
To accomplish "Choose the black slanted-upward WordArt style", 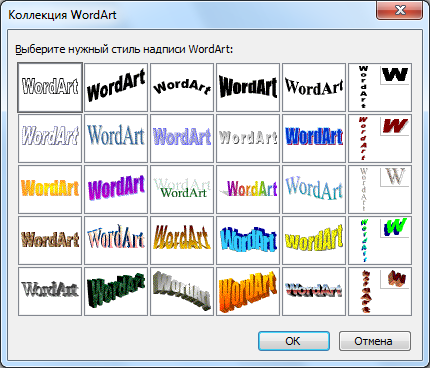I will point(116,87).
